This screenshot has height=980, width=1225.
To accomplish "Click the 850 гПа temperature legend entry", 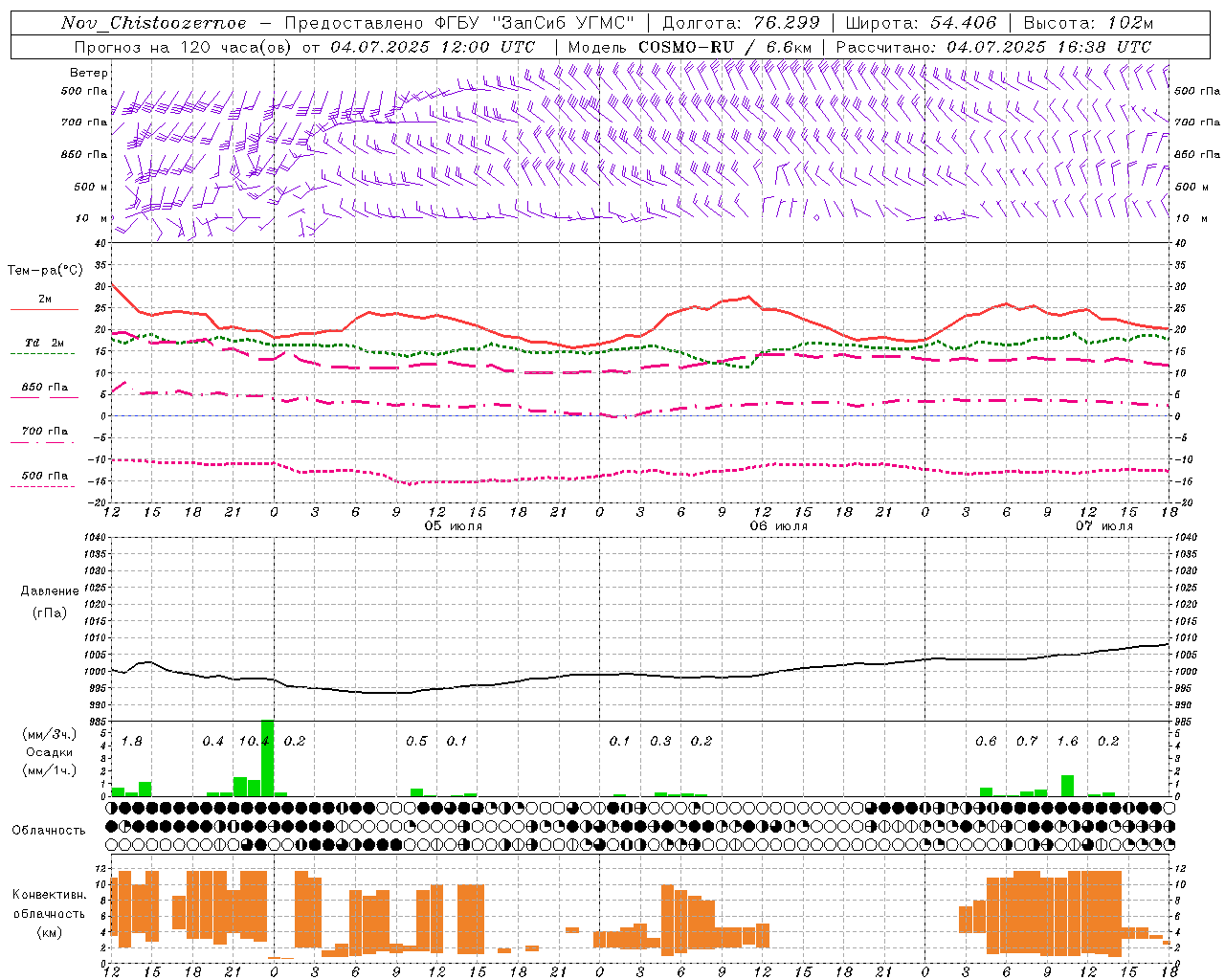I will click(45, 388).
